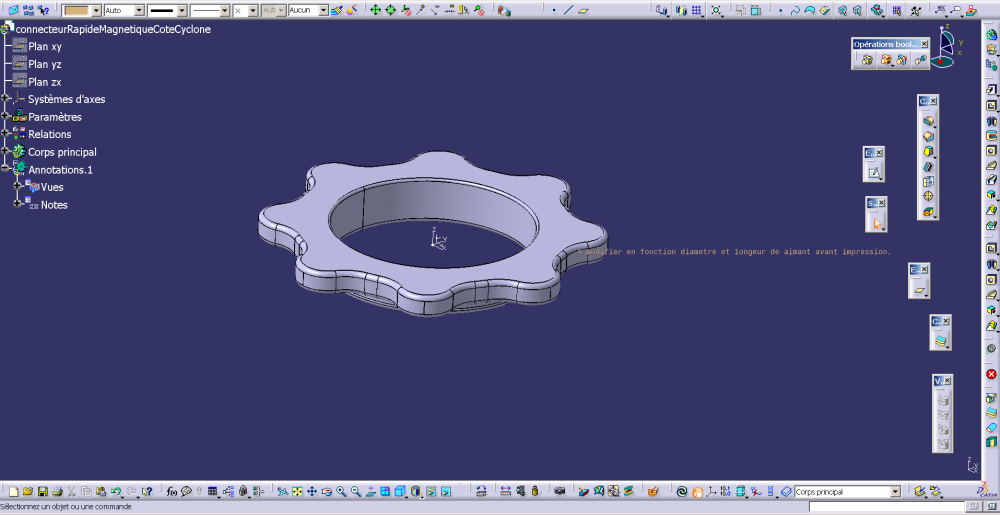Viewport: 1000px width, 515px height.
Task: Collapse the Annotations.1 tree node
Action: tap(6, 169)
